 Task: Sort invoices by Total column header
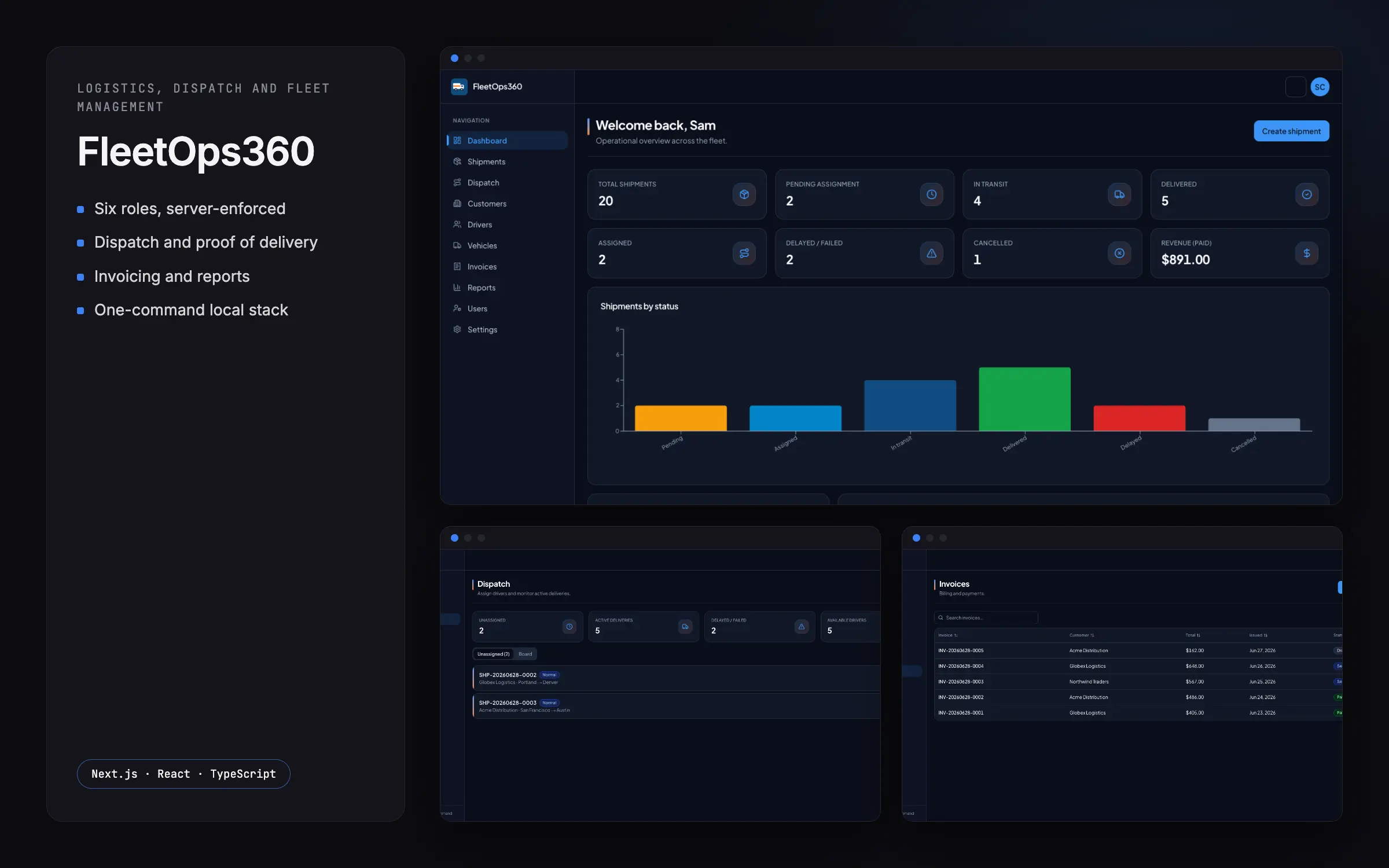pos(1193,635)
